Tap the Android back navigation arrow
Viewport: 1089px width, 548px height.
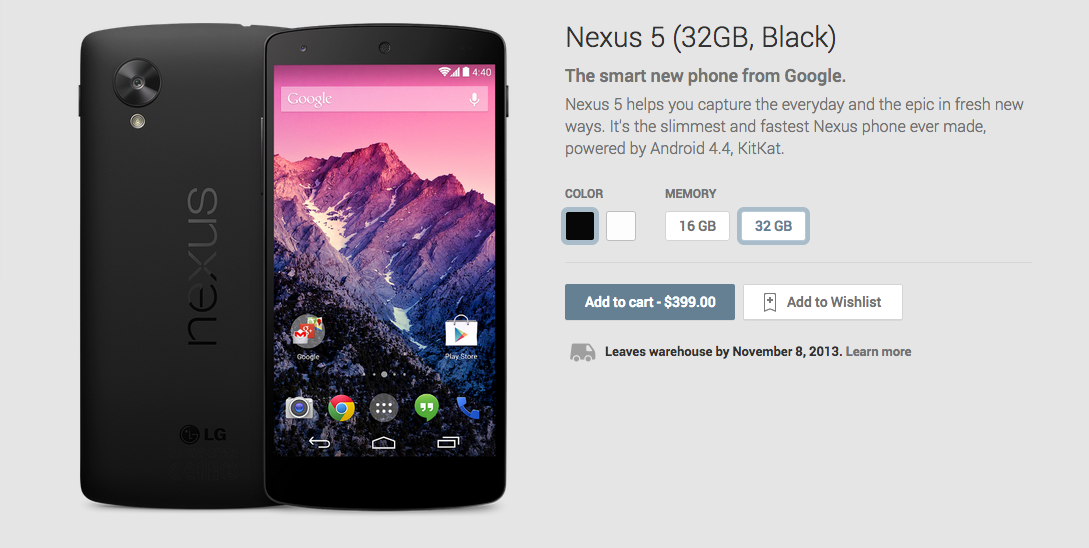tap(319, 442)
